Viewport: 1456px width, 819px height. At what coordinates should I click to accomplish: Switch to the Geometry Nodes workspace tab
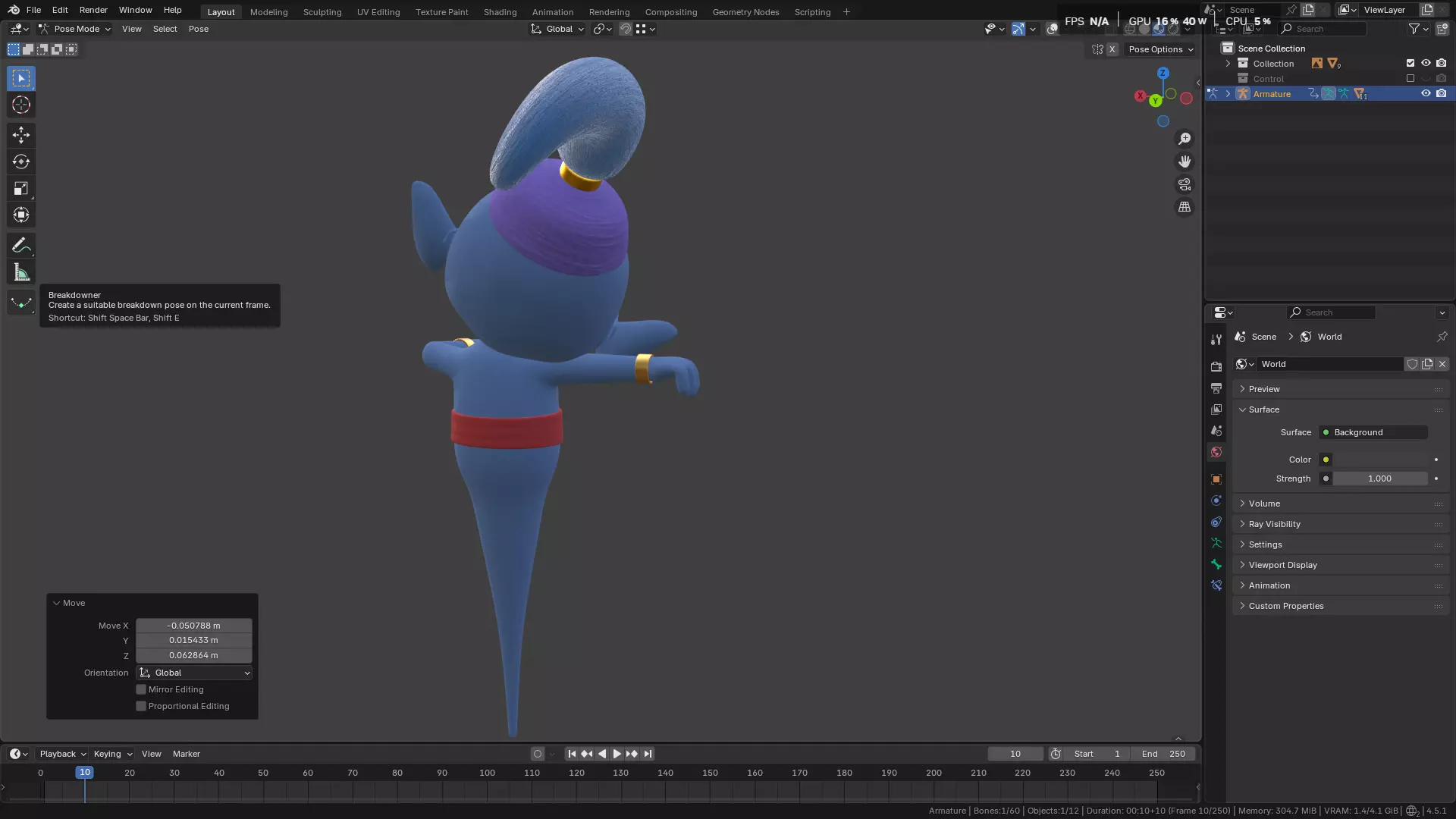(746, 12)
